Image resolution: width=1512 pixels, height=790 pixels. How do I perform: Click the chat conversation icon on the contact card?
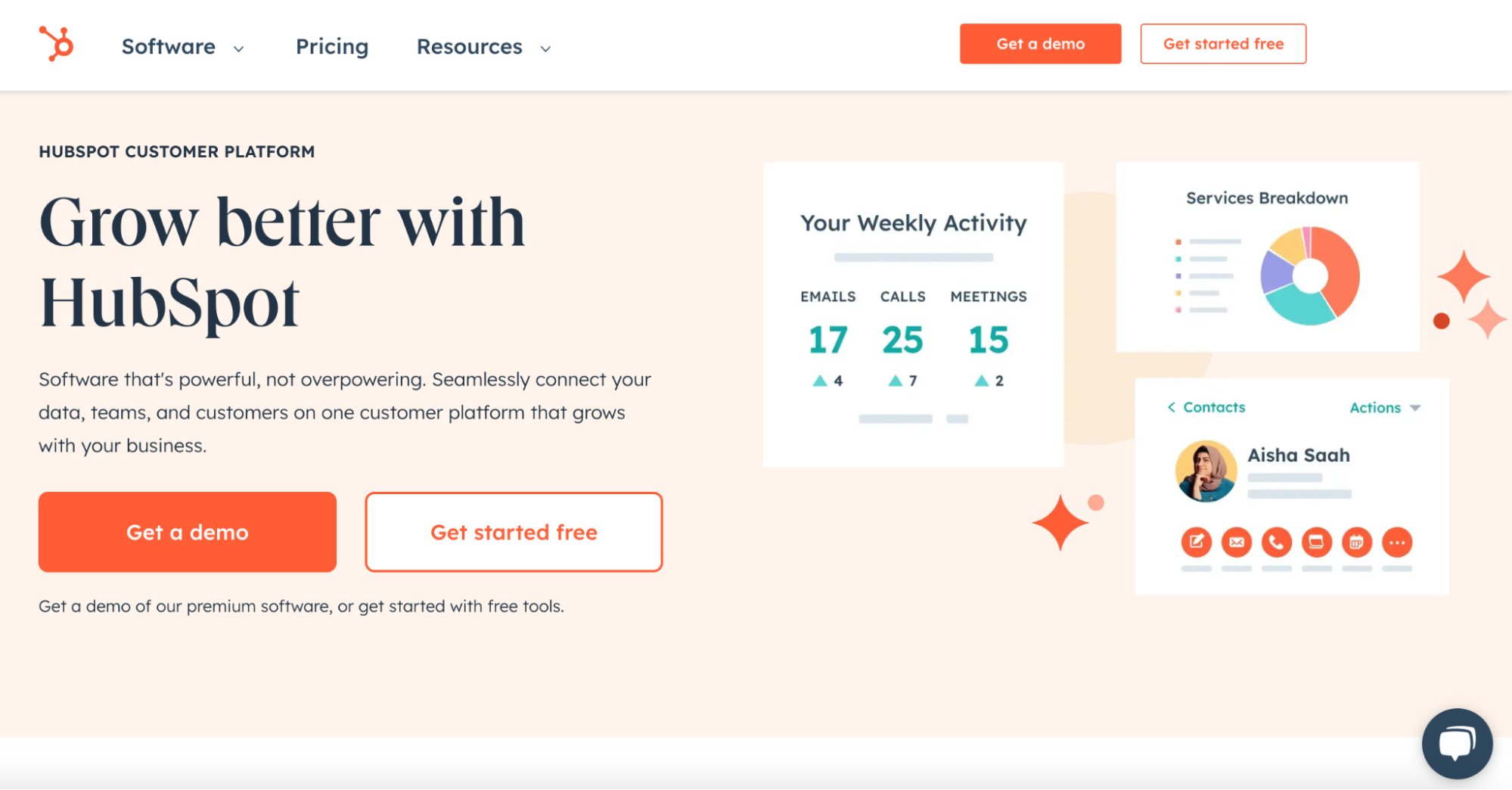(1316, 543)
